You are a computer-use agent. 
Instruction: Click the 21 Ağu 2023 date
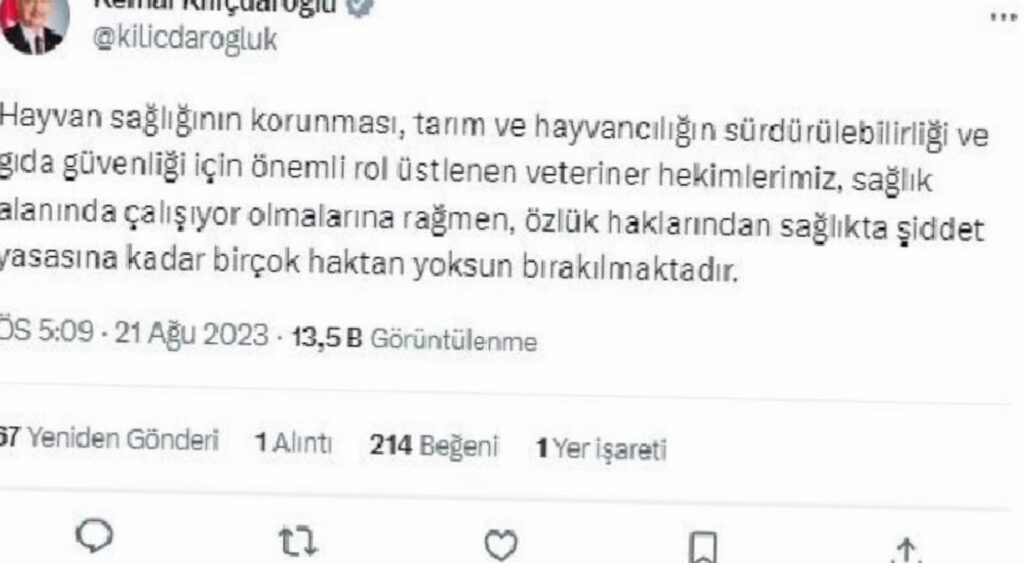[x=191, y=334]
